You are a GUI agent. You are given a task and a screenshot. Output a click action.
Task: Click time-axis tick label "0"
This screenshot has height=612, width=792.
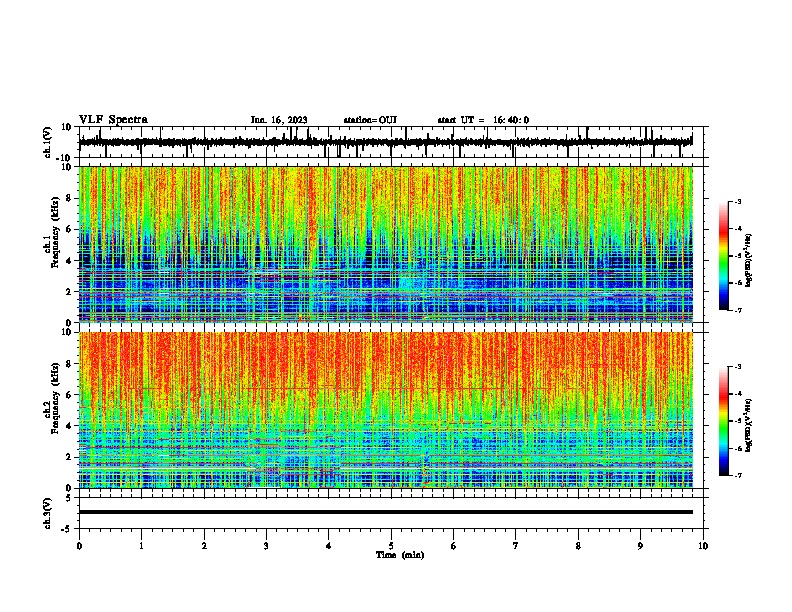tap(79, 546)
